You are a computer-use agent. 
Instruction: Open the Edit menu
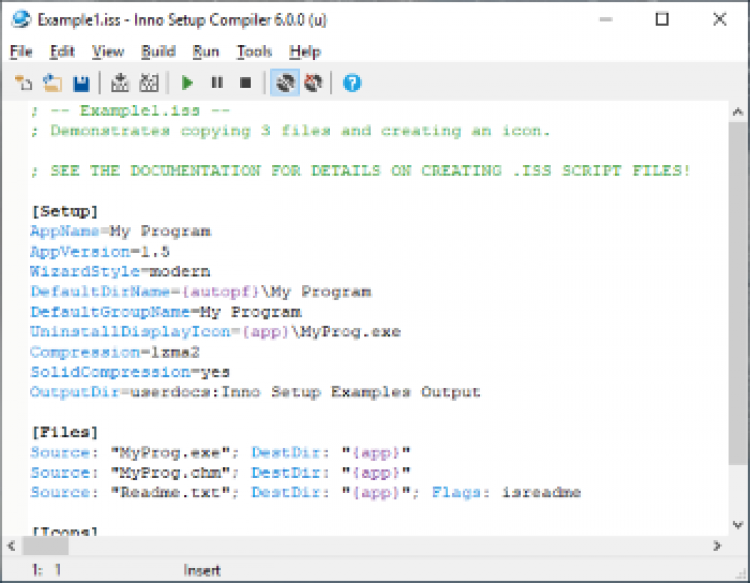[62, 51]
